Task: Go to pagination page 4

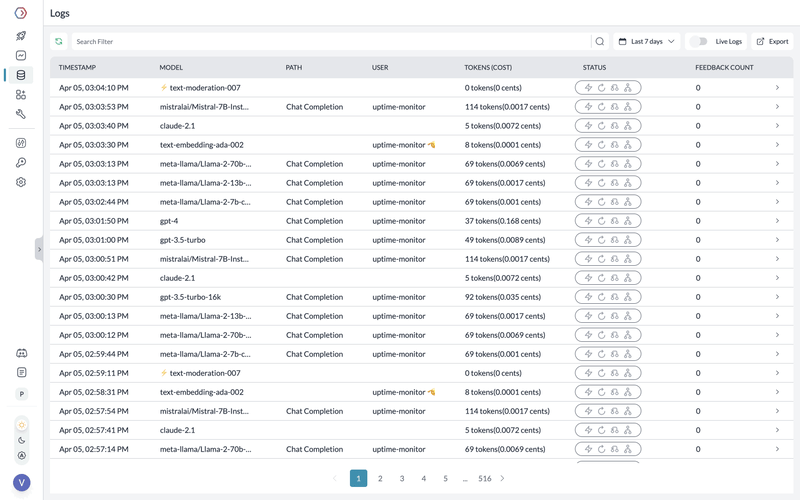Action: (423, 478)
